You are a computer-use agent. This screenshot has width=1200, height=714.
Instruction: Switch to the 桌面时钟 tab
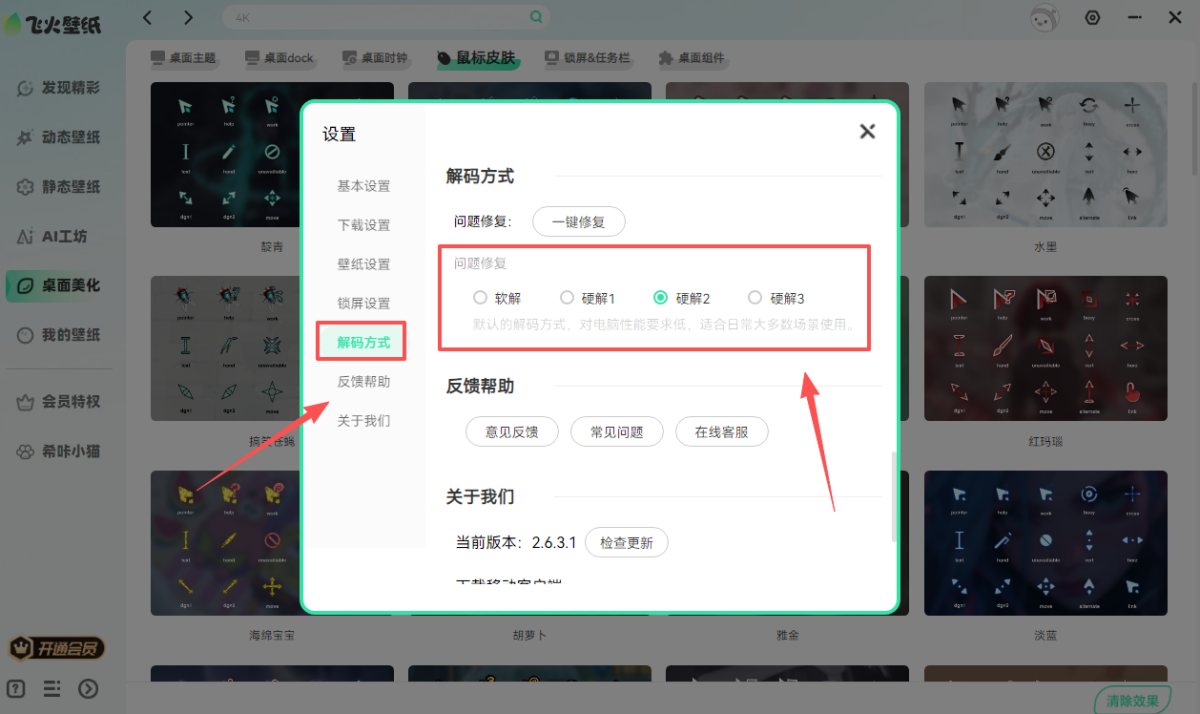(x=374, y=58)
